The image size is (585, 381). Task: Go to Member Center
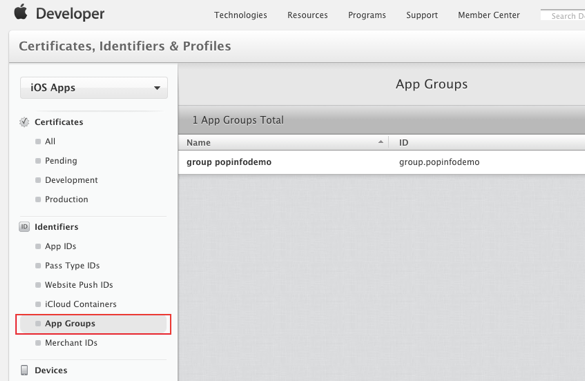point(489,15)
